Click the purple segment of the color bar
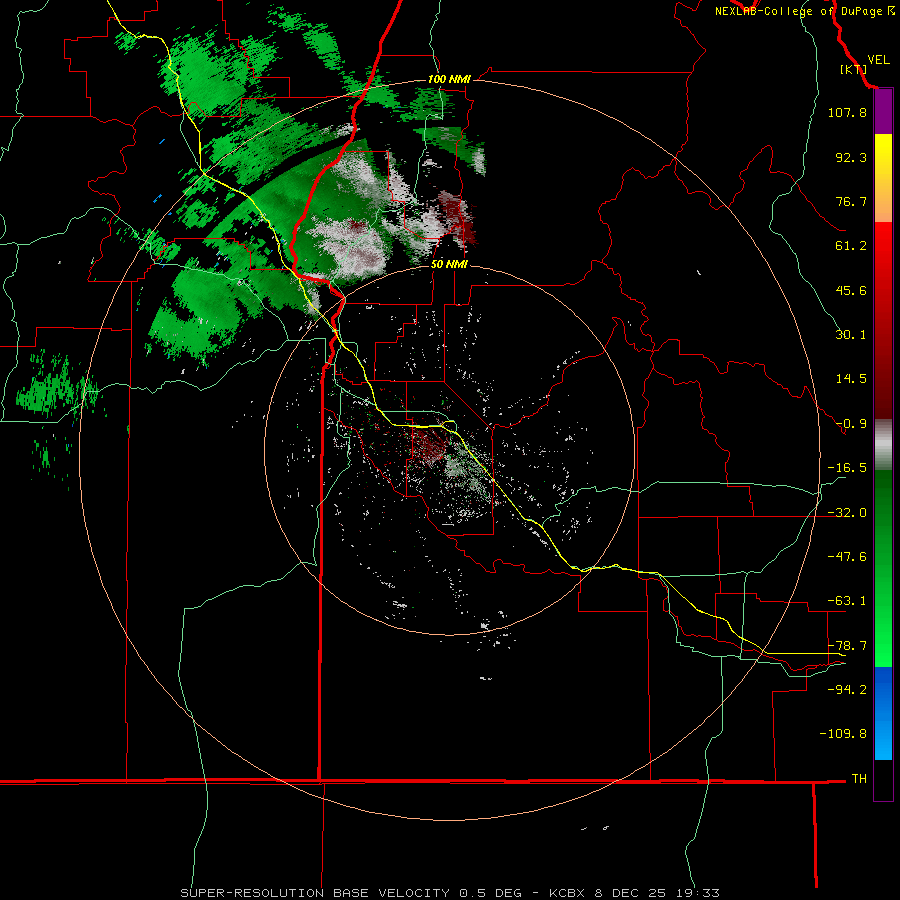 coord(883,112)
